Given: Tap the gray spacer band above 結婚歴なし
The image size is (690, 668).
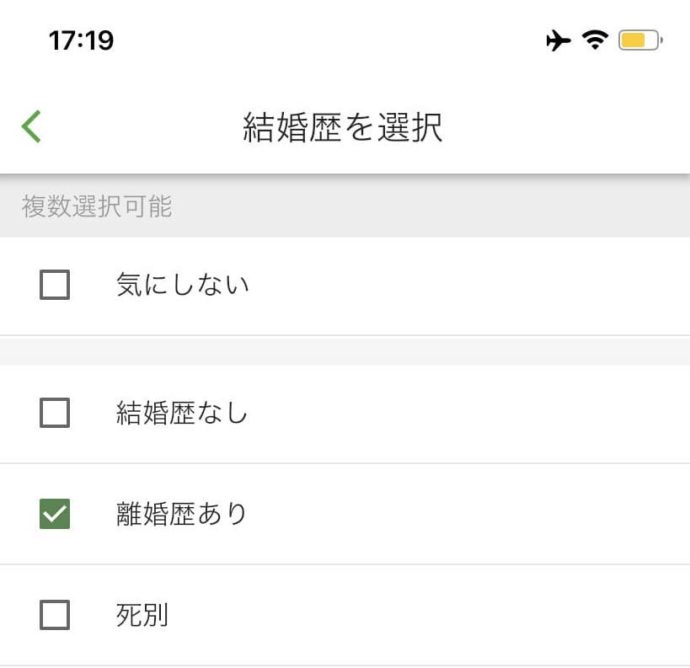Looking at the screenshot, I should (345, 350).
